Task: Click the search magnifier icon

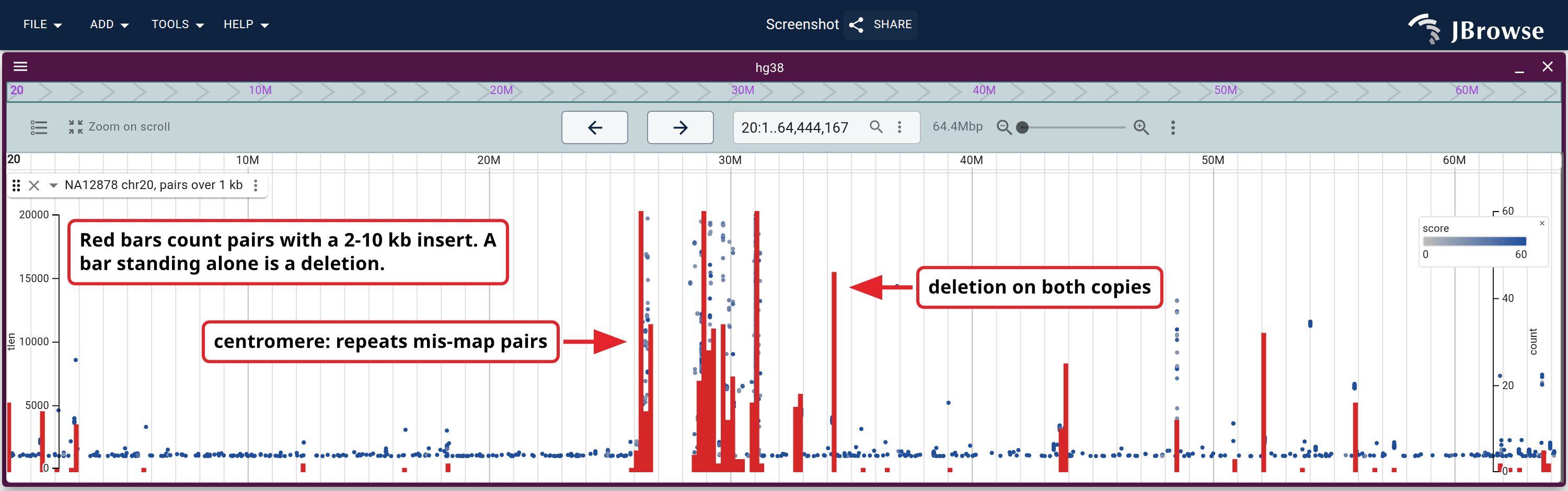Action: (x=876, y=126)
